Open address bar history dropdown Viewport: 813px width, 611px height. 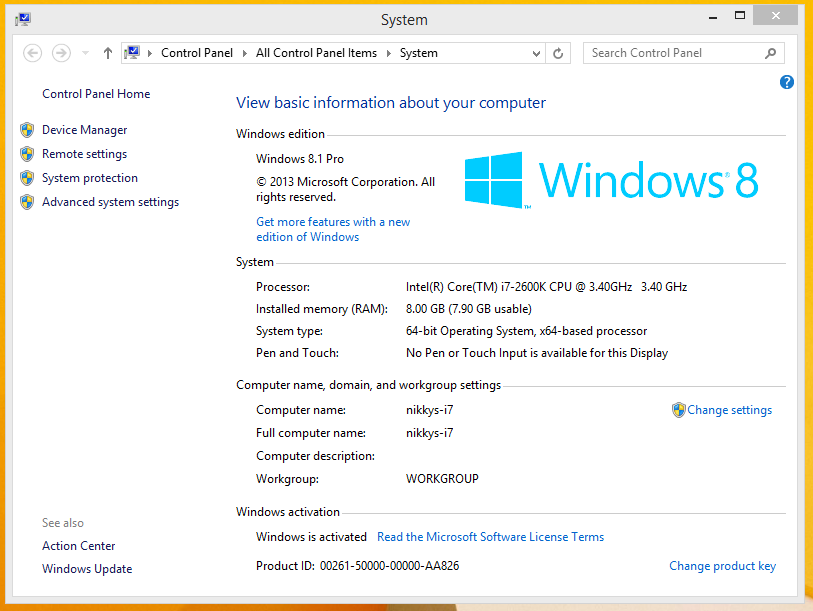pyautogui.click(x=537, y=53)
